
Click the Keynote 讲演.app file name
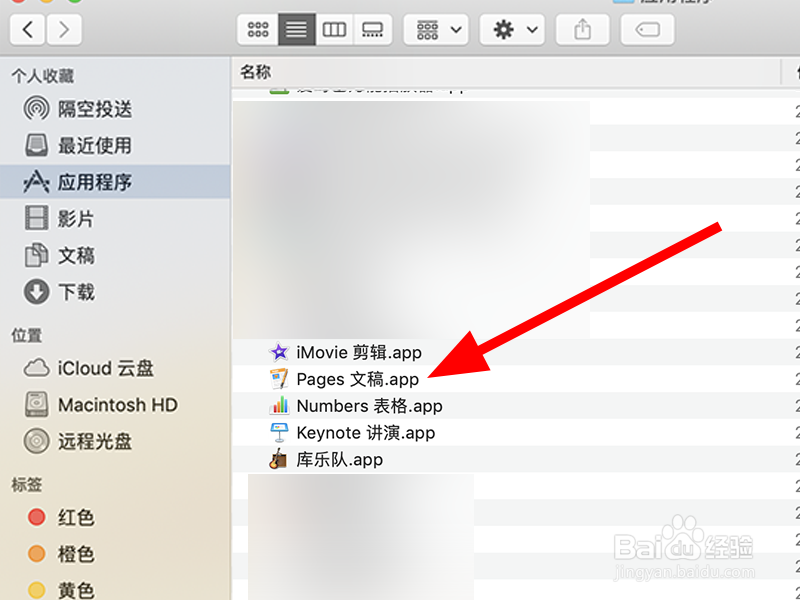pyautogui.click(x=366, y=433)
